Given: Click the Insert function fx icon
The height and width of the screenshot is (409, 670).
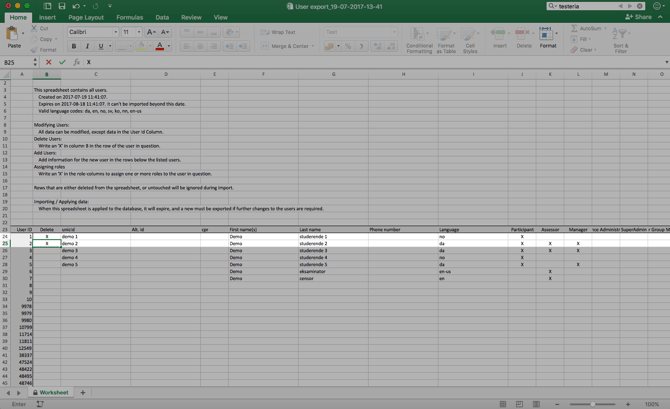Looking at the screenshot, I should pyautogui.click(x=77, y=62).
